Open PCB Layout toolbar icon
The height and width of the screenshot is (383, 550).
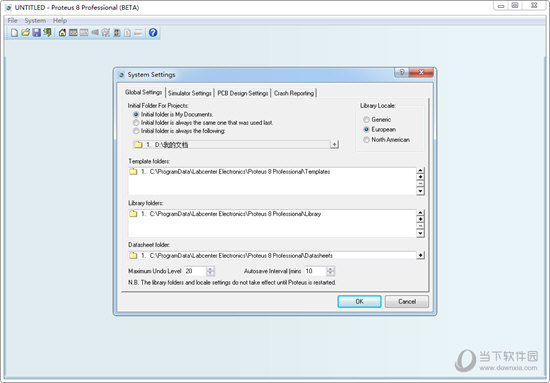[x=84, y=33]
